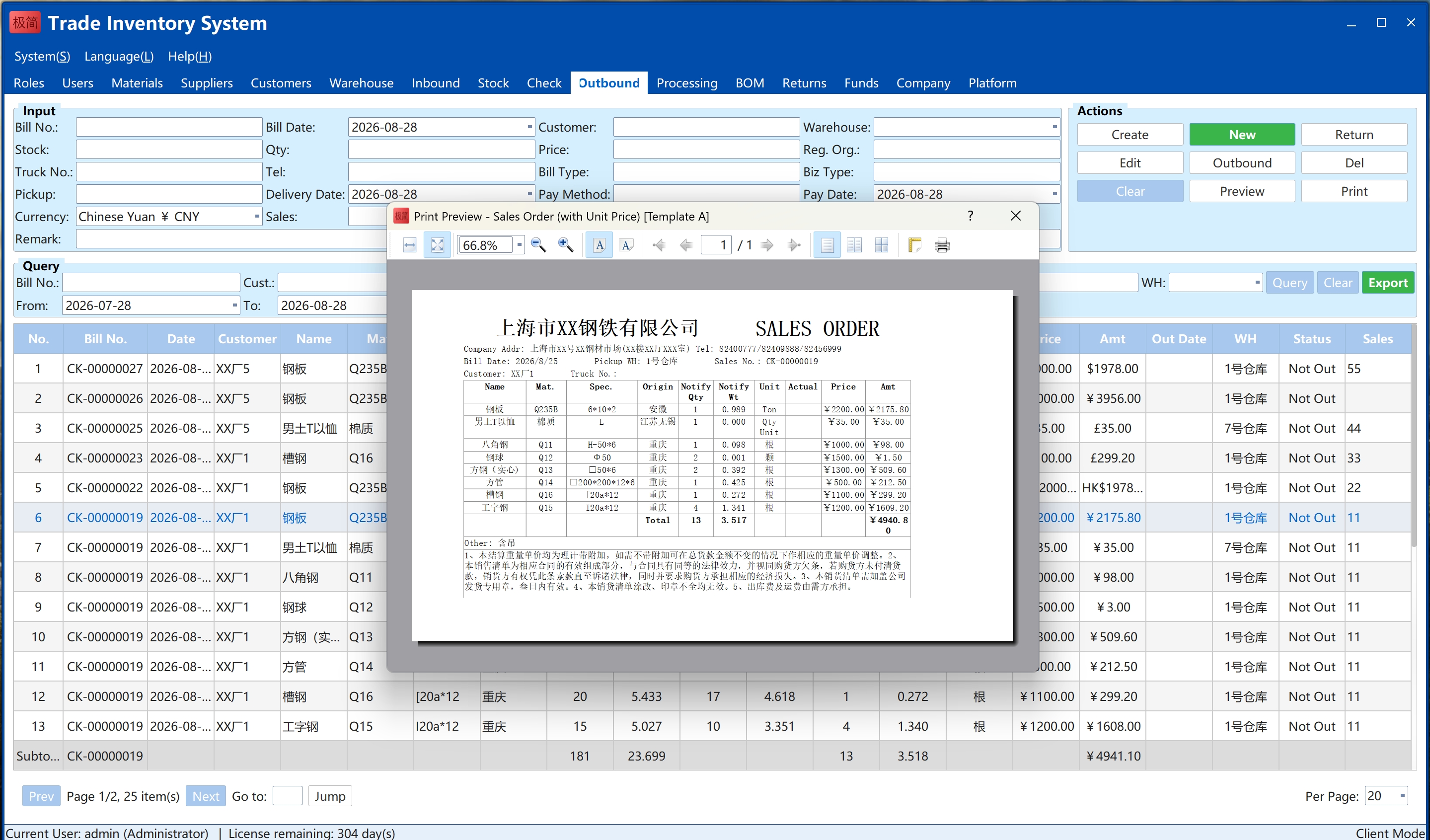Click the Jump button in pagination
The width and height of the screenshot is (1430, 840).
[330, 796]
